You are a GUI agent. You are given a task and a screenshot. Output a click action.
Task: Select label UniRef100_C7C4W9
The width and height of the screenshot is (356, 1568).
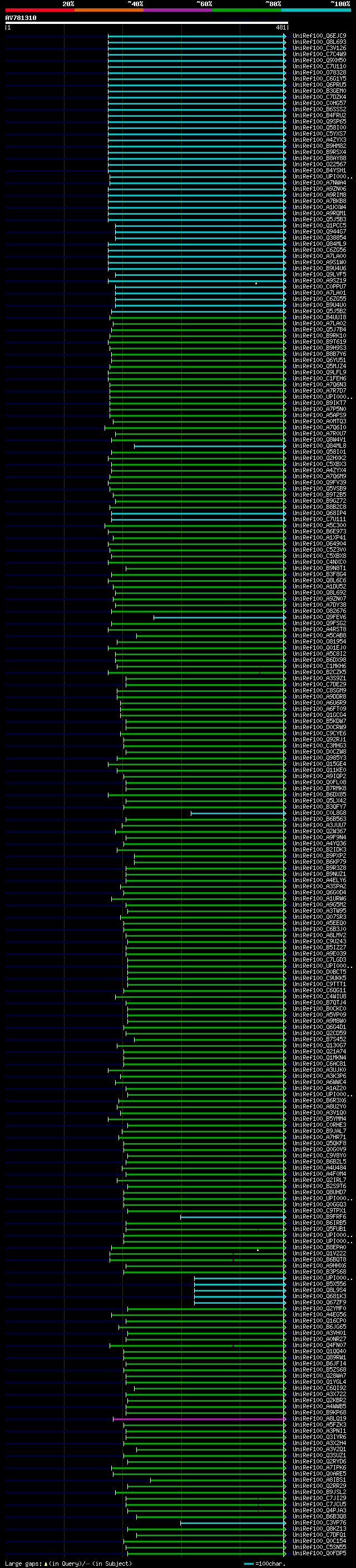319,54
